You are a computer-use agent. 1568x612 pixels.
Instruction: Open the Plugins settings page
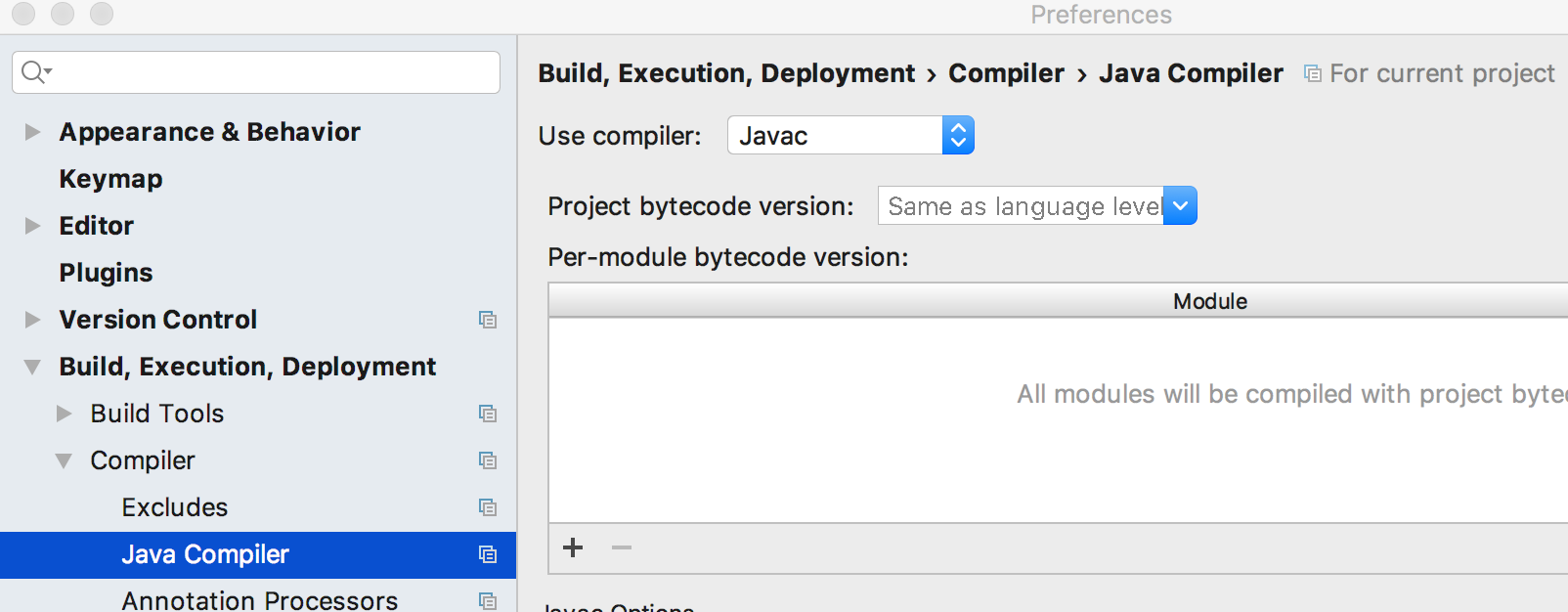click(106, 273)
